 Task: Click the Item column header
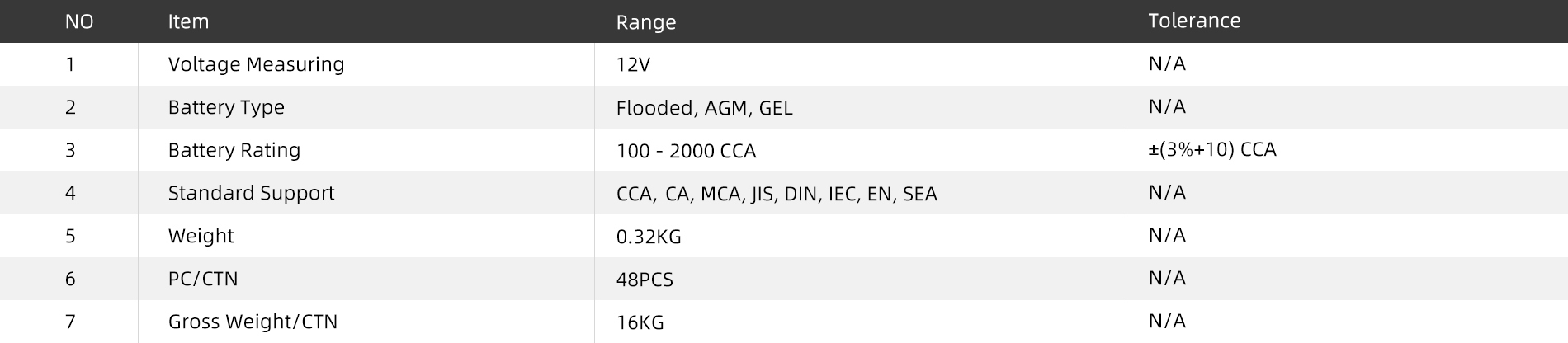click(x=188, y=22)
